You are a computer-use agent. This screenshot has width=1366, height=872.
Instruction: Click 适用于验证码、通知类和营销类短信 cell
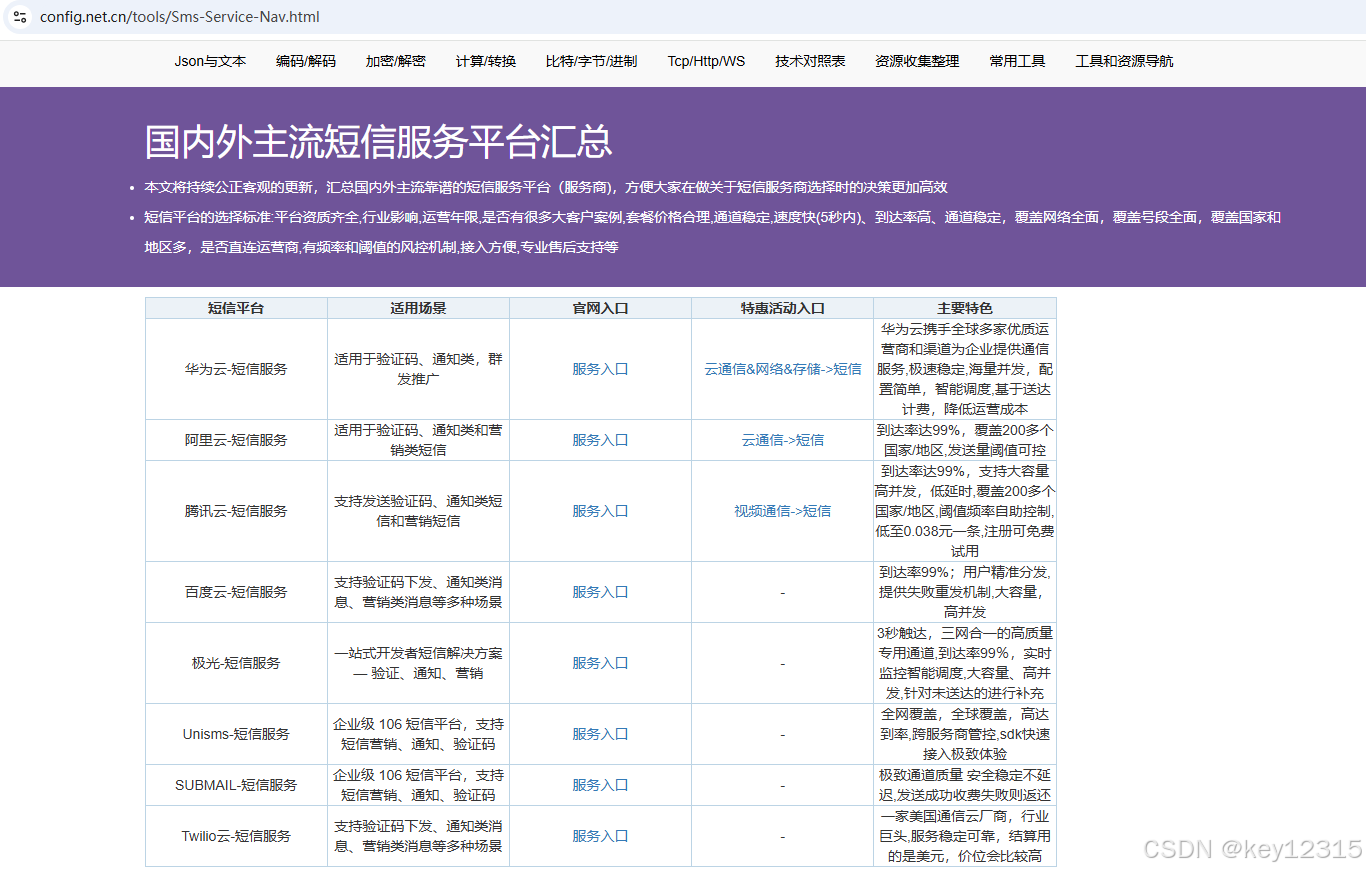tap(419, 440)
